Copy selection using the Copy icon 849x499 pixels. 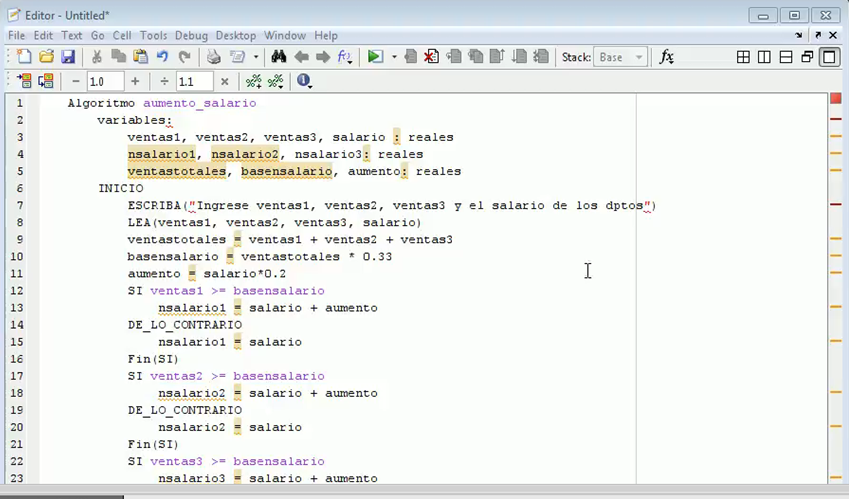click(x=119, y=57)
